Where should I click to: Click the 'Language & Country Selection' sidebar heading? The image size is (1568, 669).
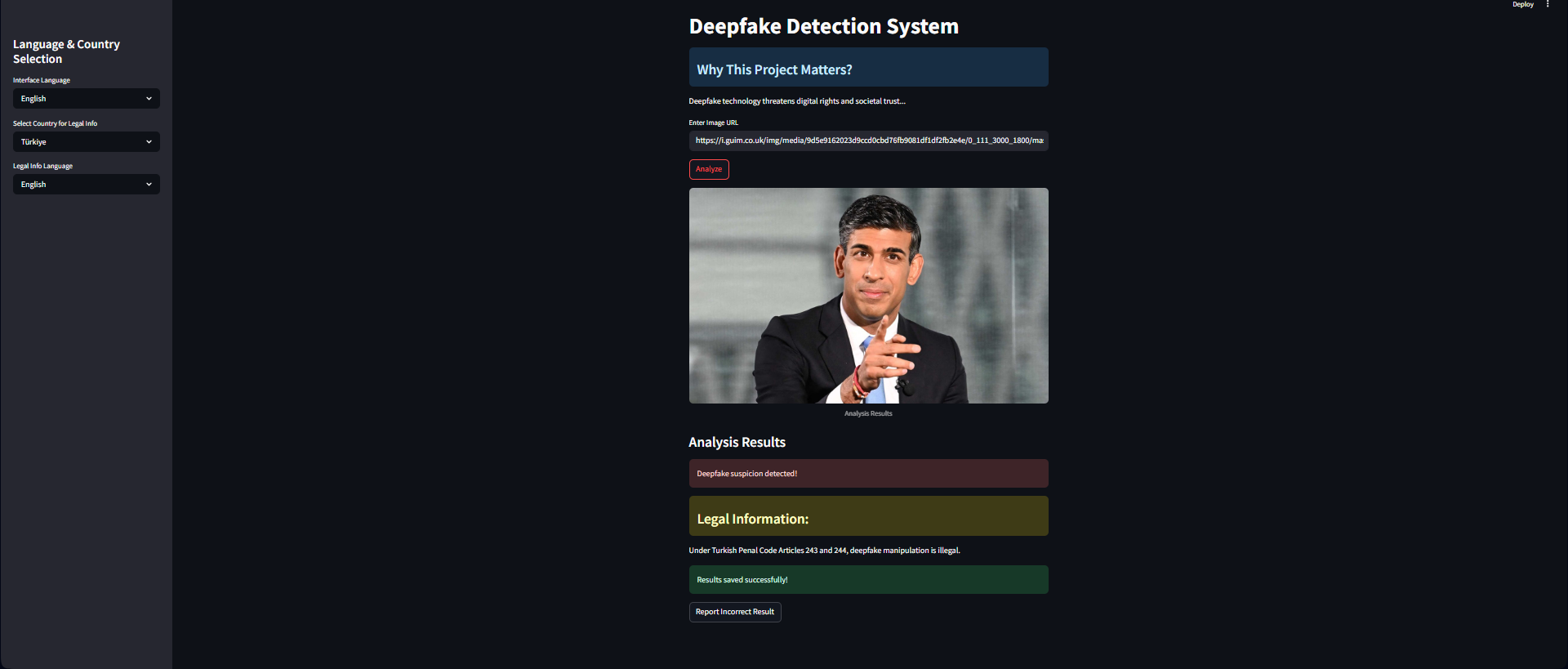pyautogui.click(x=66, y=51)
